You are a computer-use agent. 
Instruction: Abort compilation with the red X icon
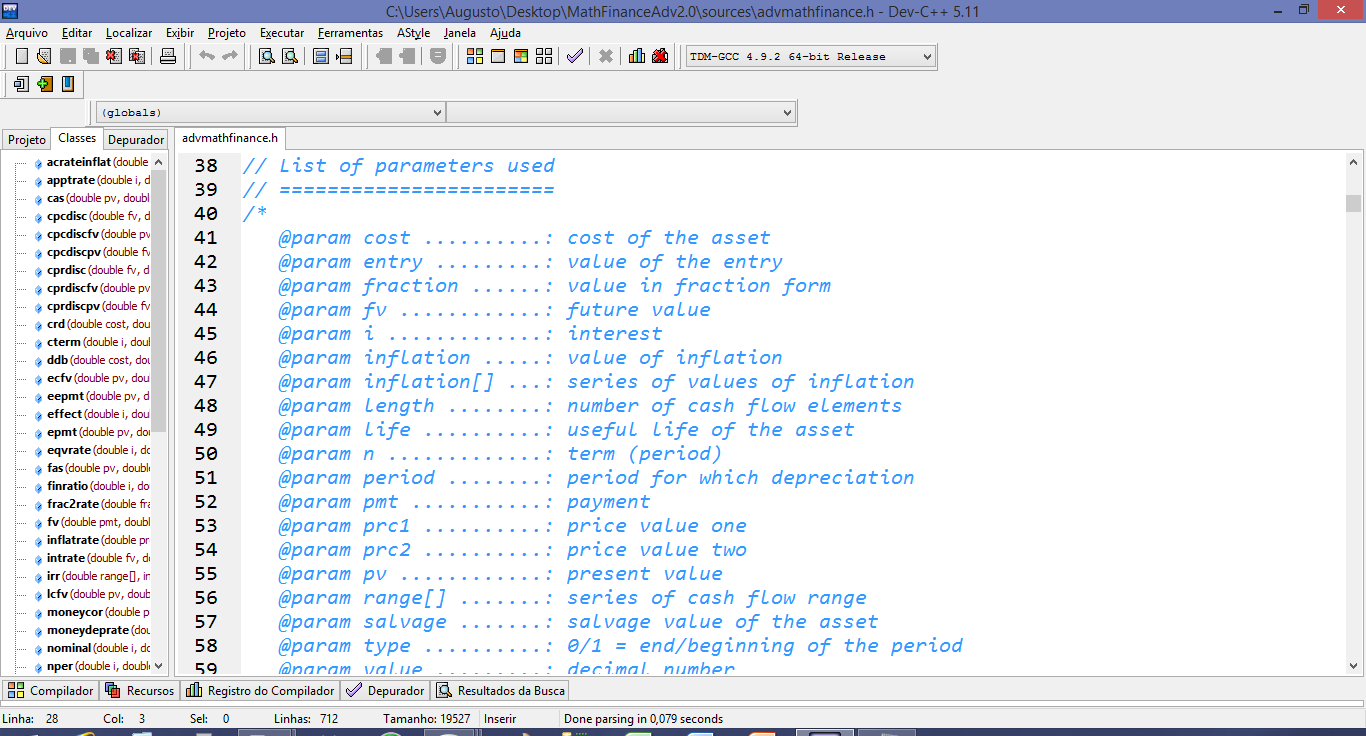[606, 56]
